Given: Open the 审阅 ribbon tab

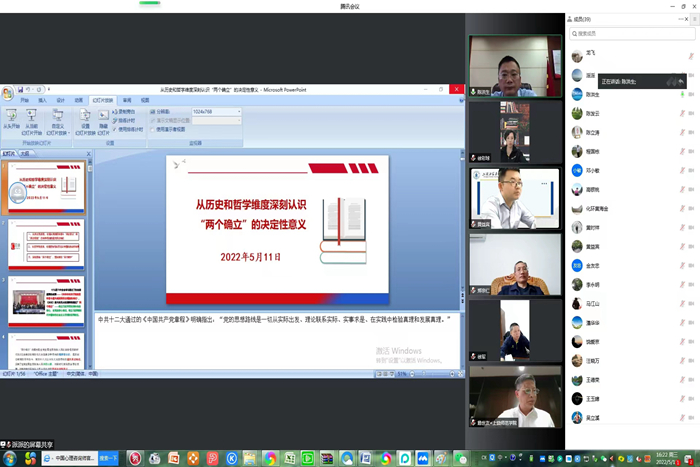Looking at the screenshot, I should coord(127,100).
